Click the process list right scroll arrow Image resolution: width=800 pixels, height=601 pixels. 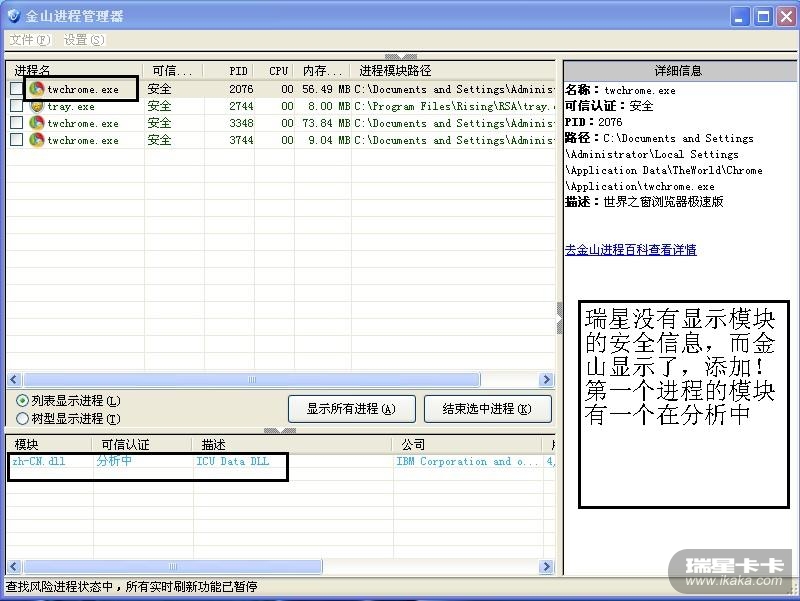[x=547, y=380]
